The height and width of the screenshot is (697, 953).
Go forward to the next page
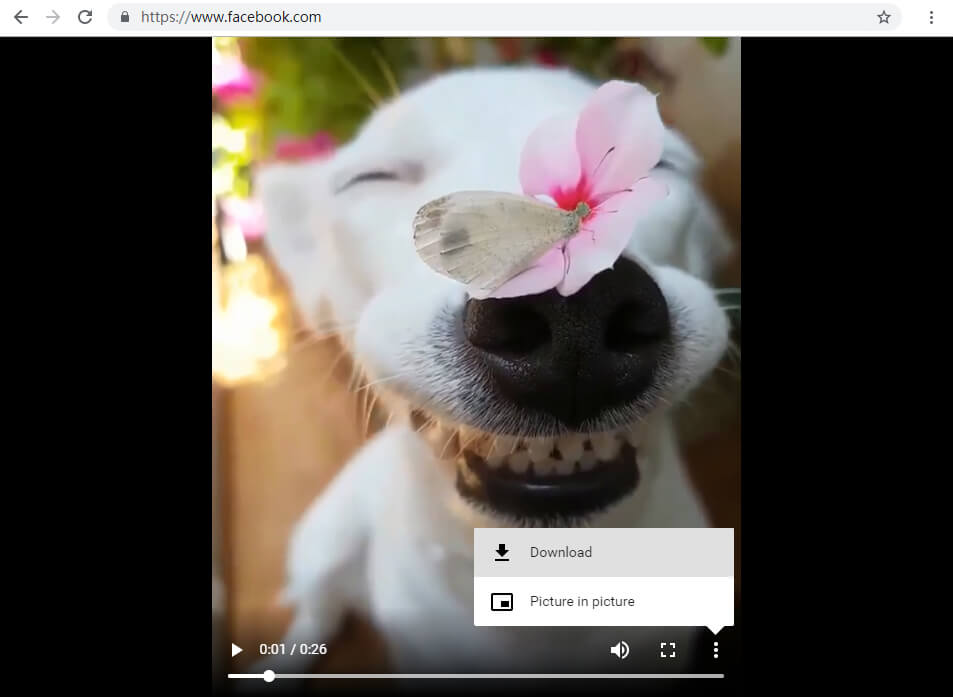(x=53, y=17)
